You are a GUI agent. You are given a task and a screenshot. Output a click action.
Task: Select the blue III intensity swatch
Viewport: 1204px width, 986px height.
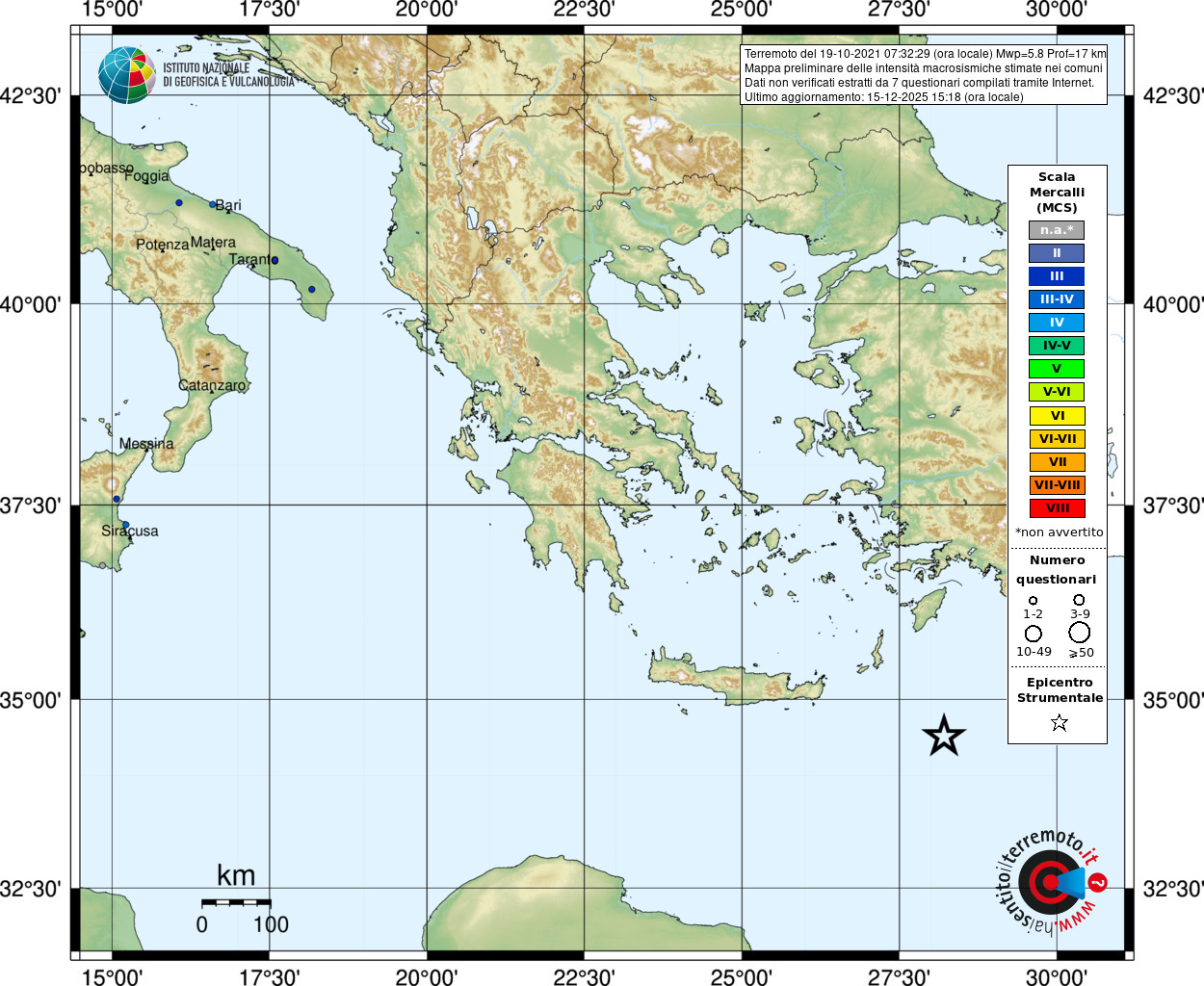pyautogui.click(x=1057, y=276)
